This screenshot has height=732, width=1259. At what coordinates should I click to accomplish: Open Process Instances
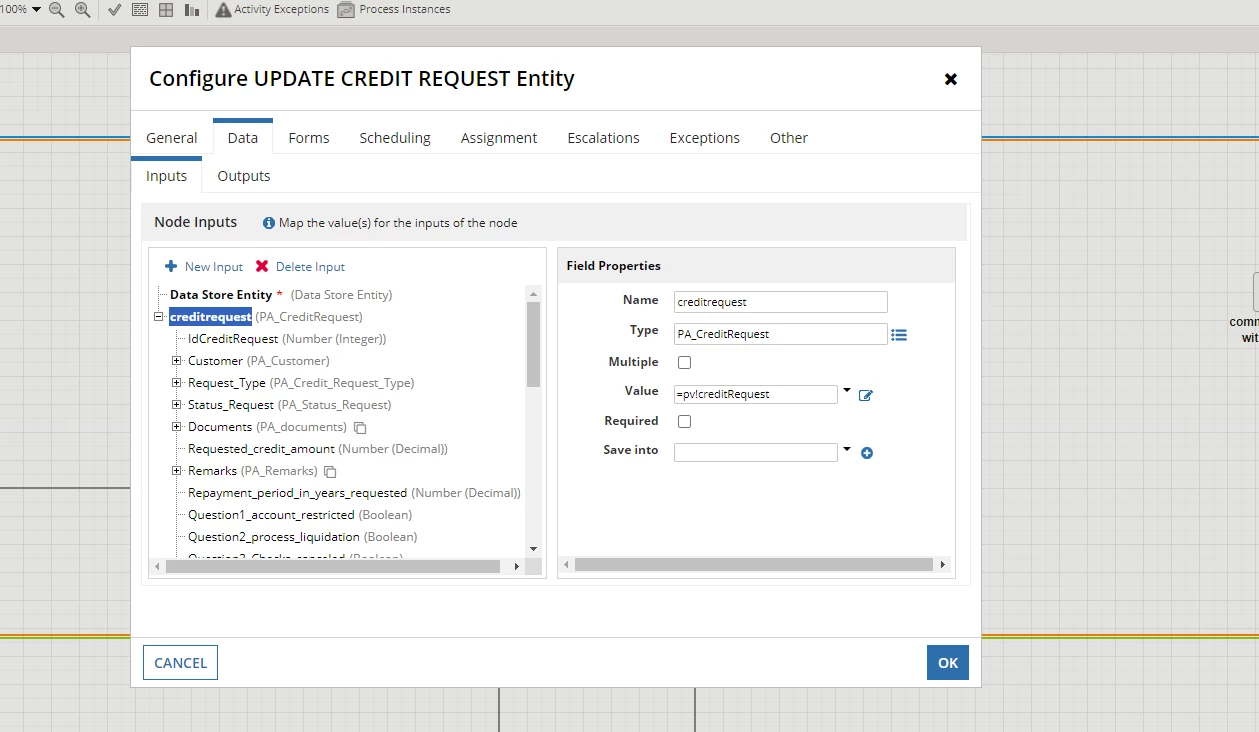(394, 9)
